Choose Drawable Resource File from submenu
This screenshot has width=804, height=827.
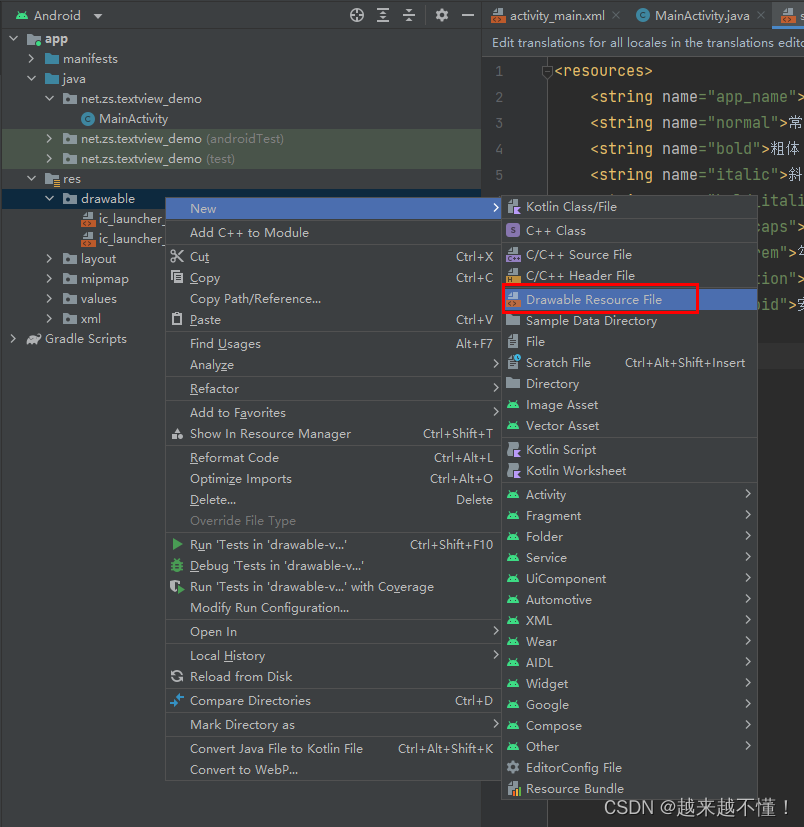pos(594,299)
